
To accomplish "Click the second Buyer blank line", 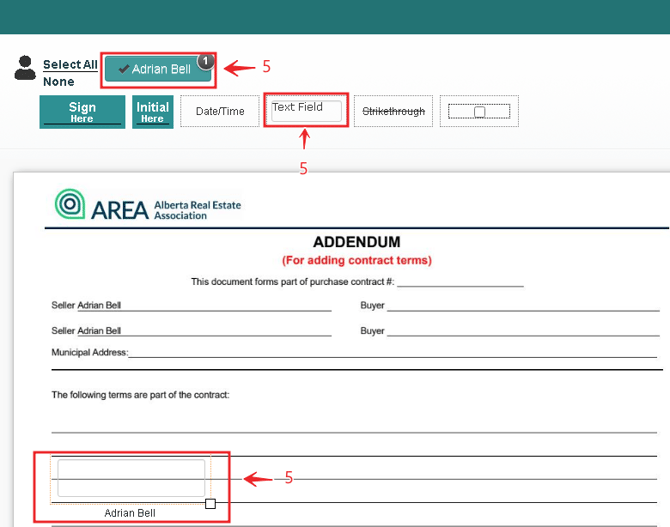I will tap(520, 331).
